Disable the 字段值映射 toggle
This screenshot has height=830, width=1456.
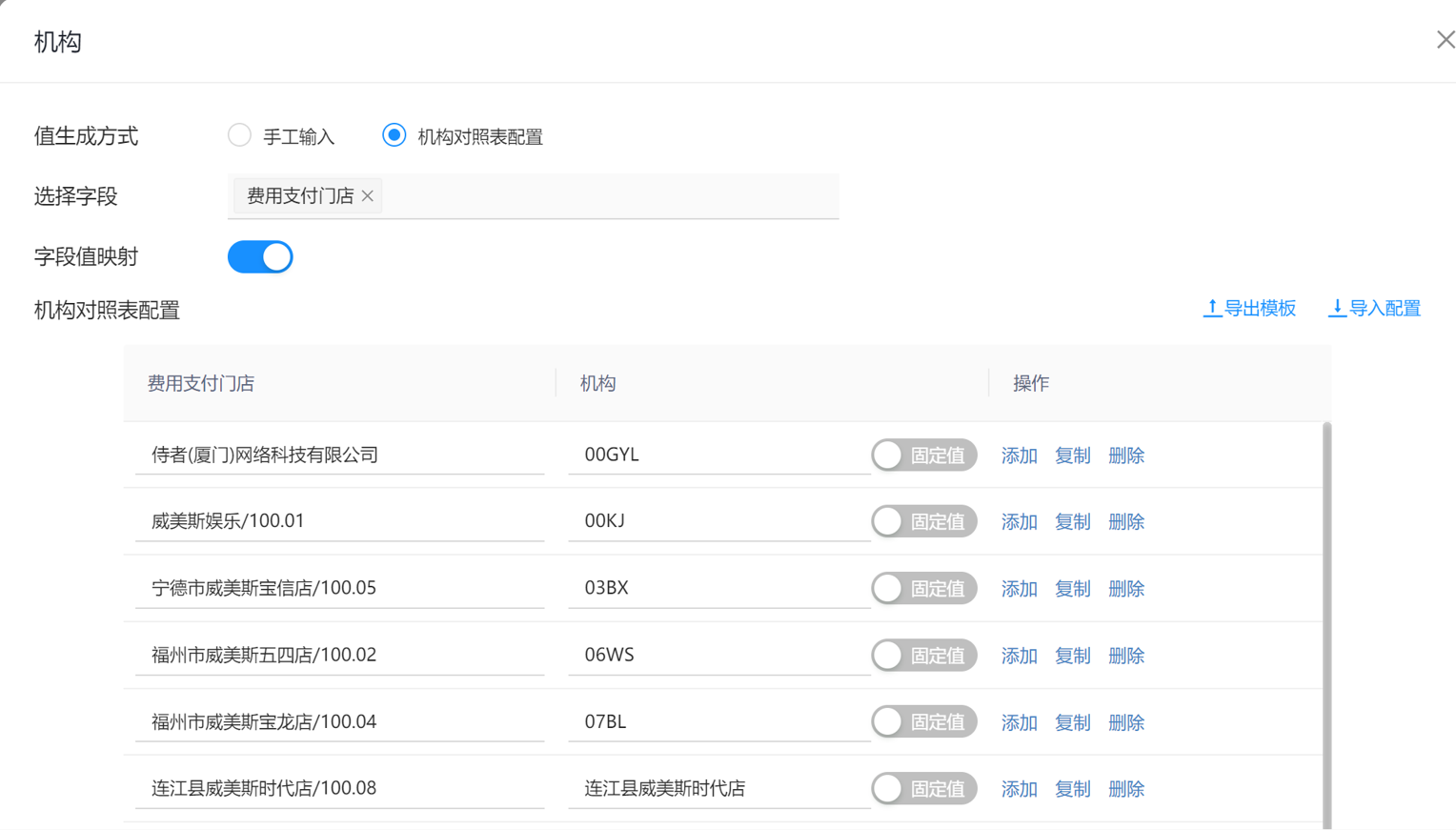260,256
